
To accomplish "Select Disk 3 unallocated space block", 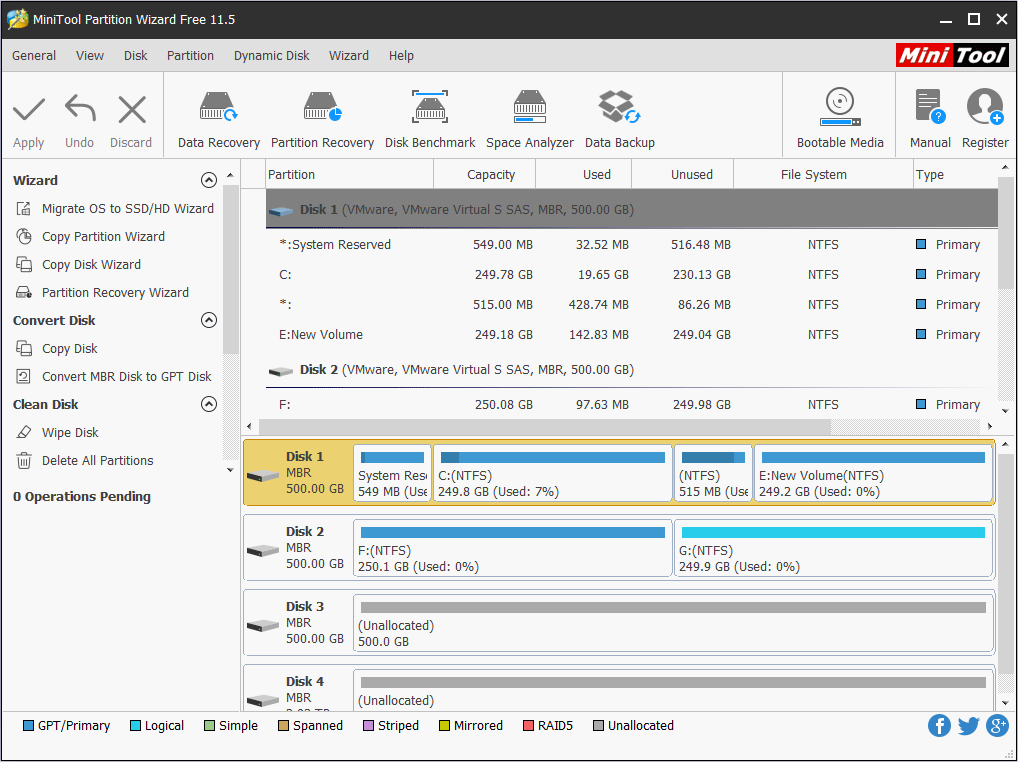I will (x=673, y=623).
